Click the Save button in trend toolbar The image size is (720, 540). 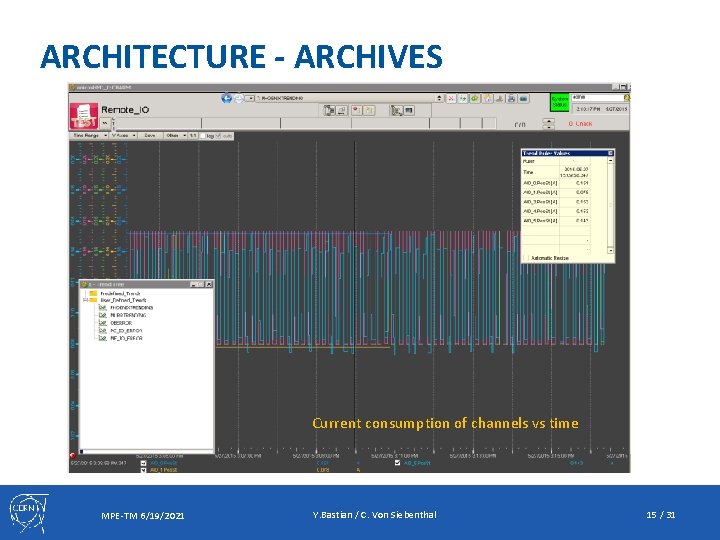pos(150,136)
